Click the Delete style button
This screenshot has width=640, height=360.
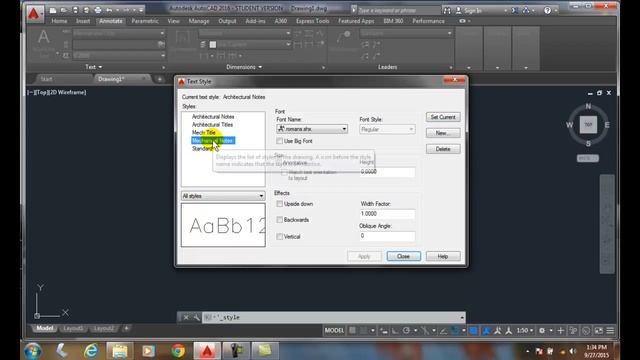tap(443, 149)
